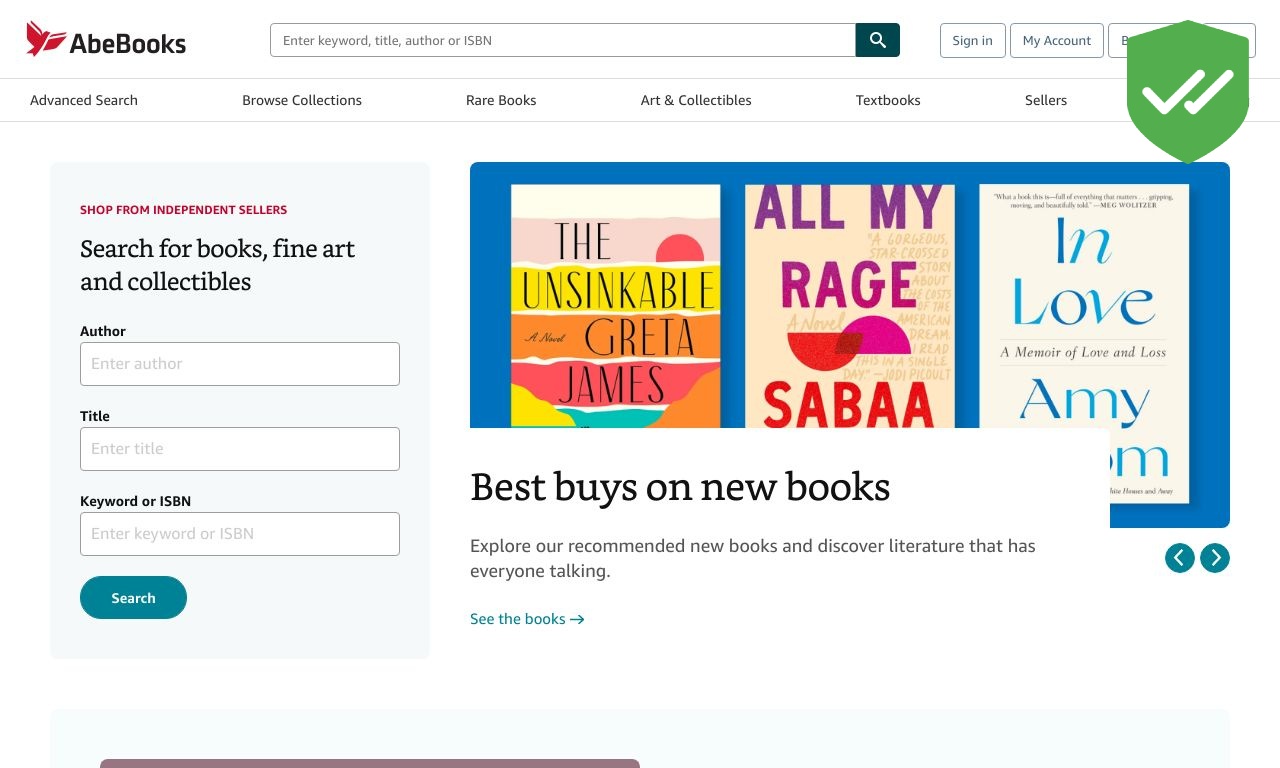Open the Textbooks section
This screenshot has height=768, width=1280.
click(888, 100)
